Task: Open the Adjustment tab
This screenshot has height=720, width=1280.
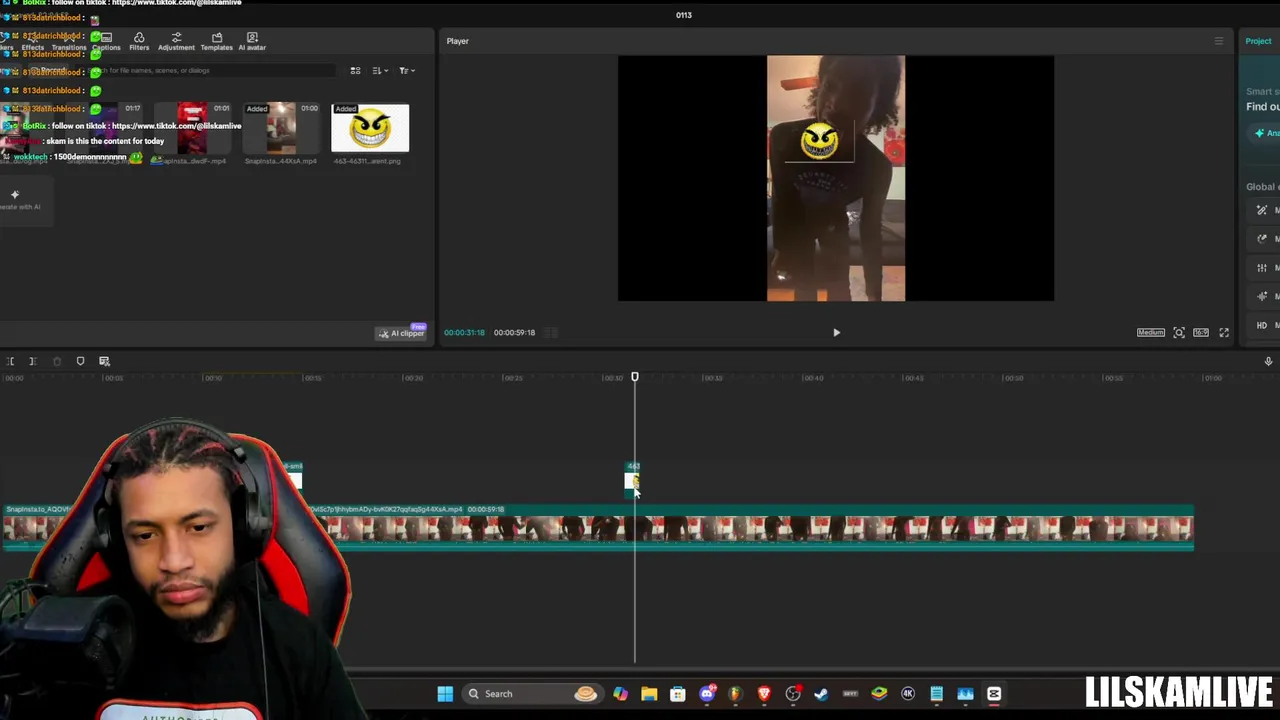Action: (x=176, y=41)
